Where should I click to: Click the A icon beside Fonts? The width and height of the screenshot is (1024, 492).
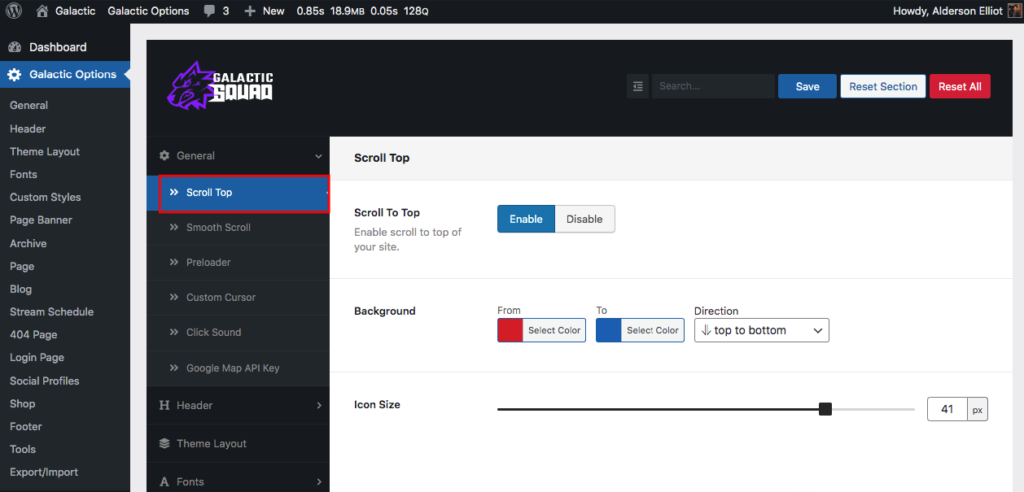point(165,482)
